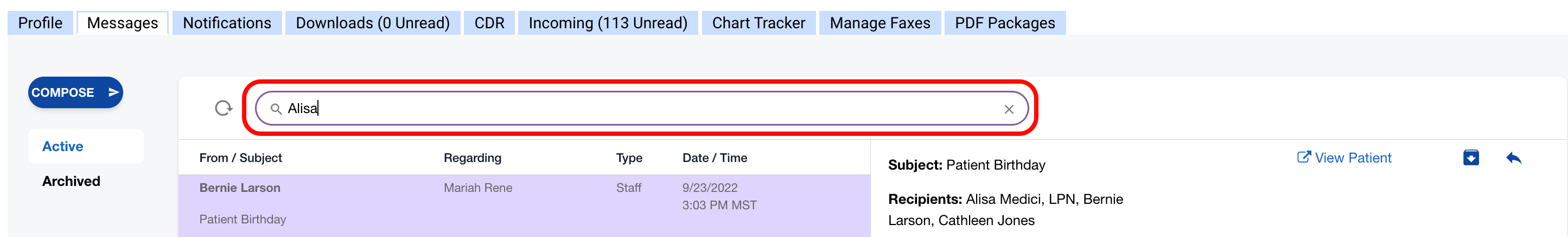Show Archived messages folder
1568x237 pixels.
click(x=71, y=182)
